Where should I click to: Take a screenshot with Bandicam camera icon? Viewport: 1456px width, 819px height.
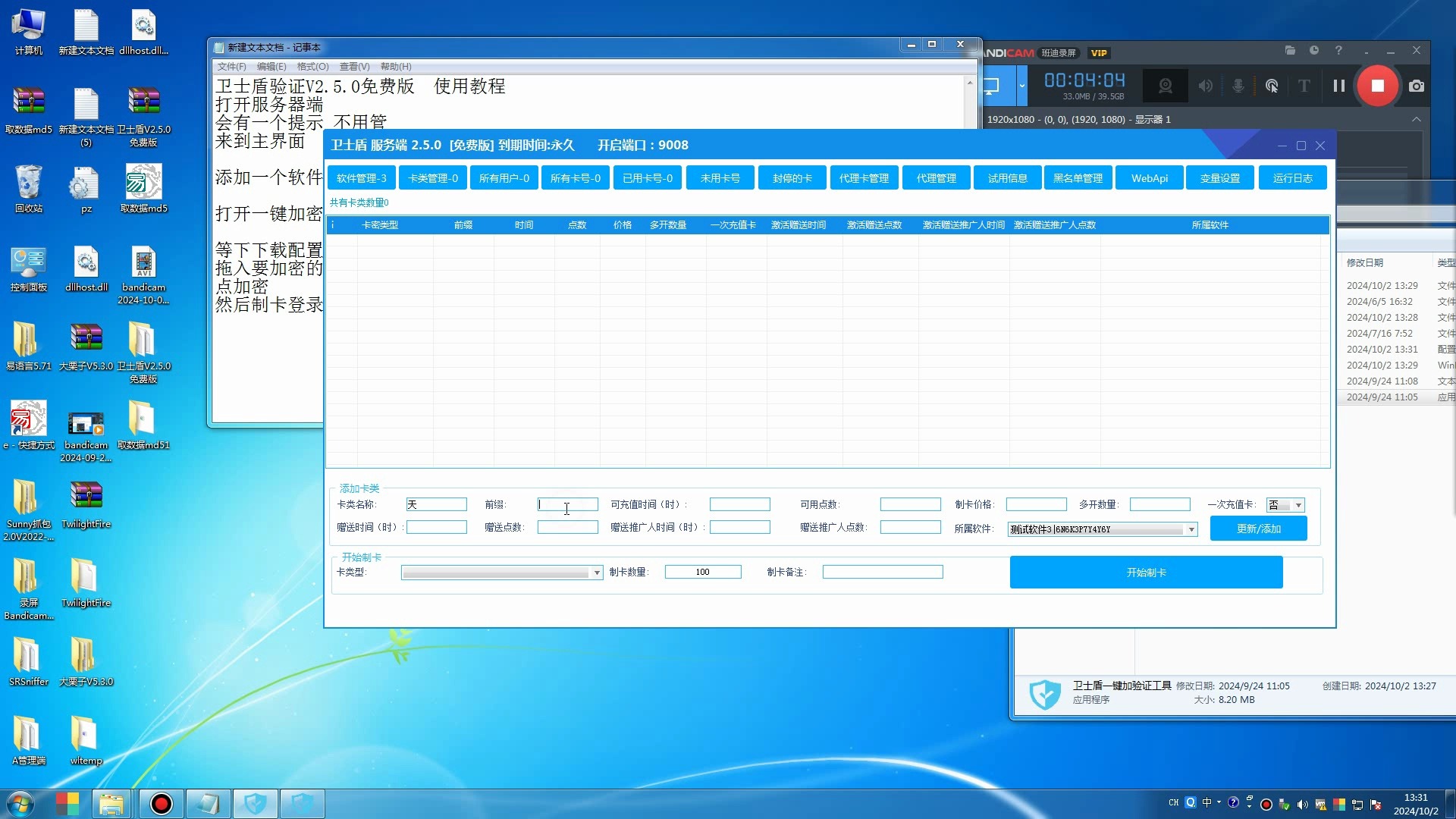[x=1416, y=86]
